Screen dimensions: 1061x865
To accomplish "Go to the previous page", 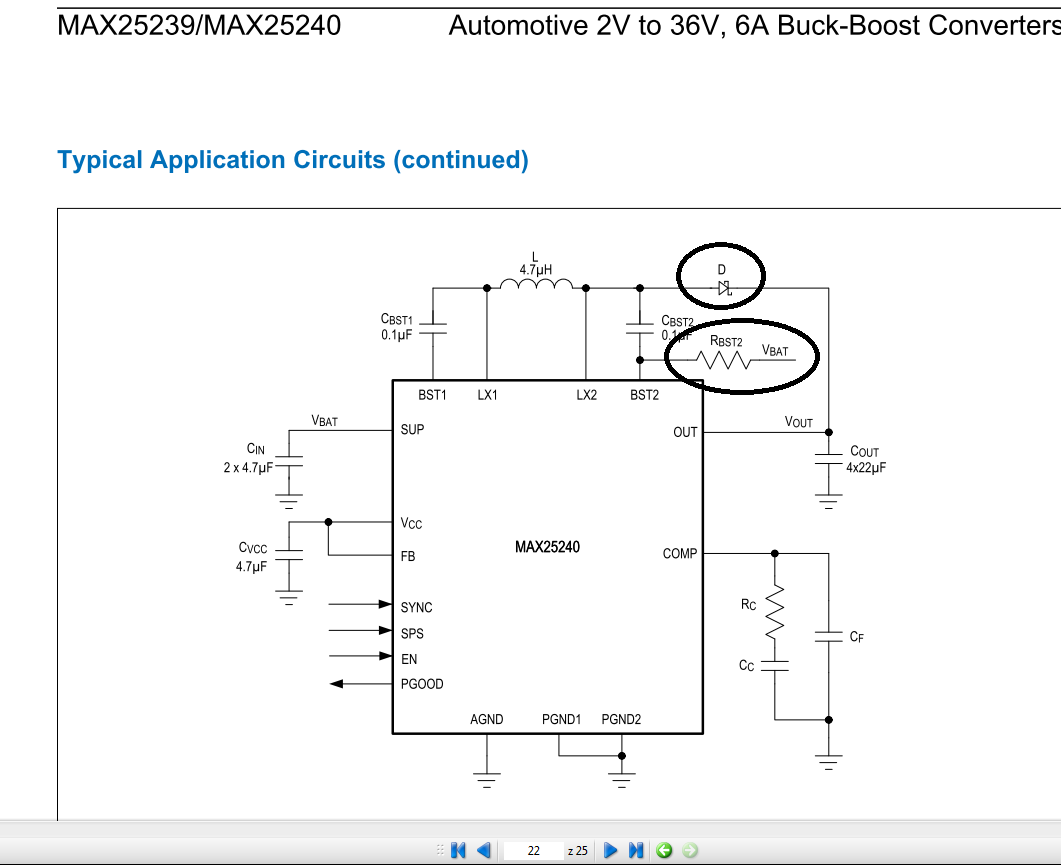I will 483,849.
